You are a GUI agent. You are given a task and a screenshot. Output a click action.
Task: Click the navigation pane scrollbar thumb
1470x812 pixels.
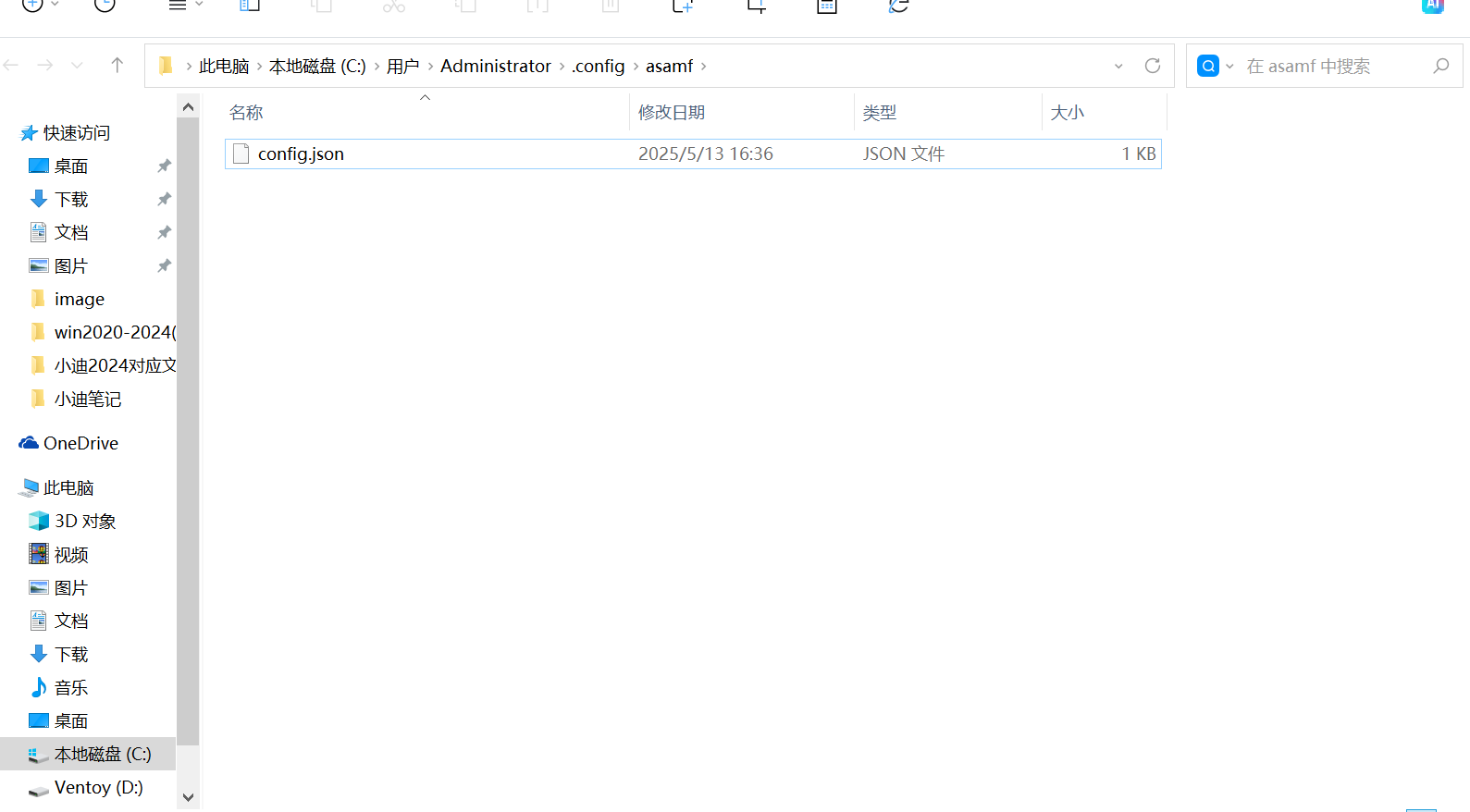188,431
